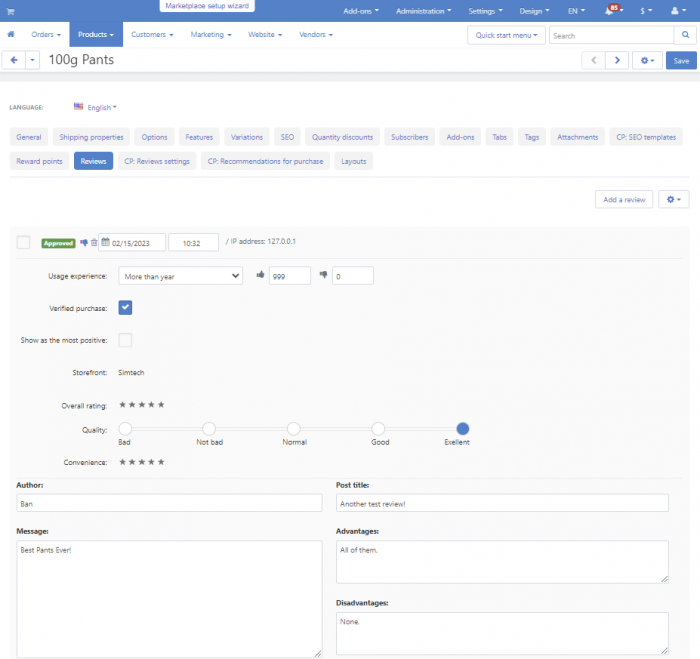This screenshot has height=659, width=700.
Task: Expand the Add-ons top menu
Action: tap(361, 11)
